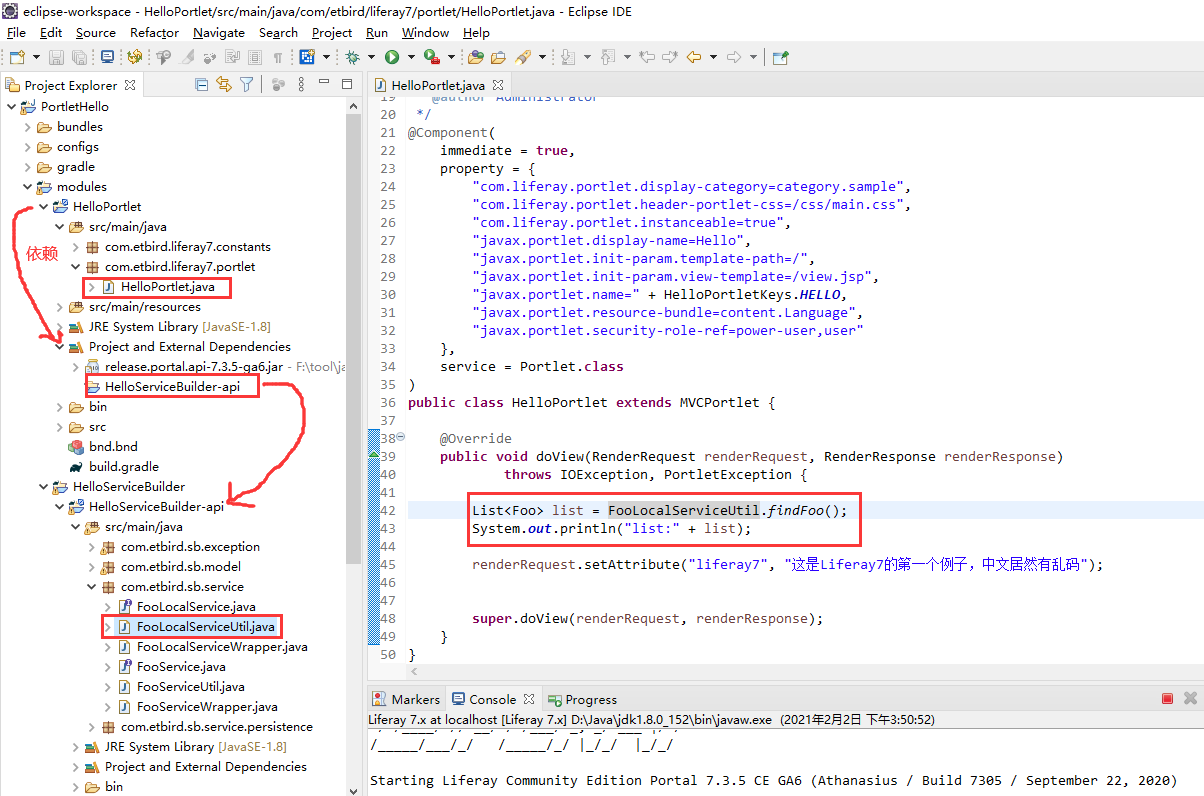Screen dimensions: 1204x796
Task: Click the Forward navigation arrow icon
Action: [x=733, y=57]
